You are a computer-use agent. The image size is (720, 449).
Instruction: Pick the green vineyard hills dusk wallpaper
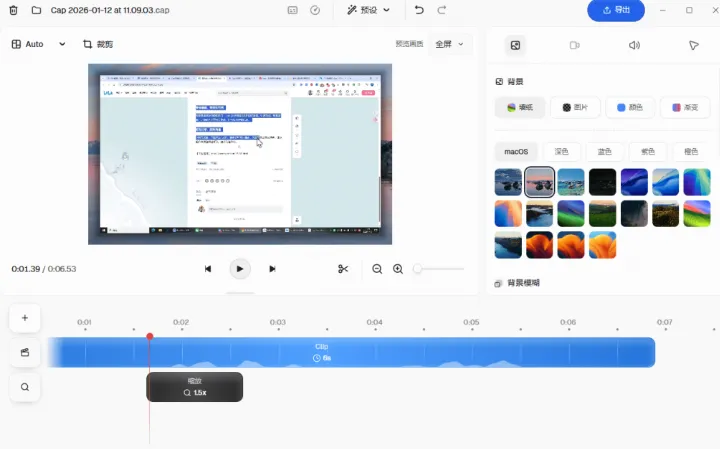[x=602, y=213]
